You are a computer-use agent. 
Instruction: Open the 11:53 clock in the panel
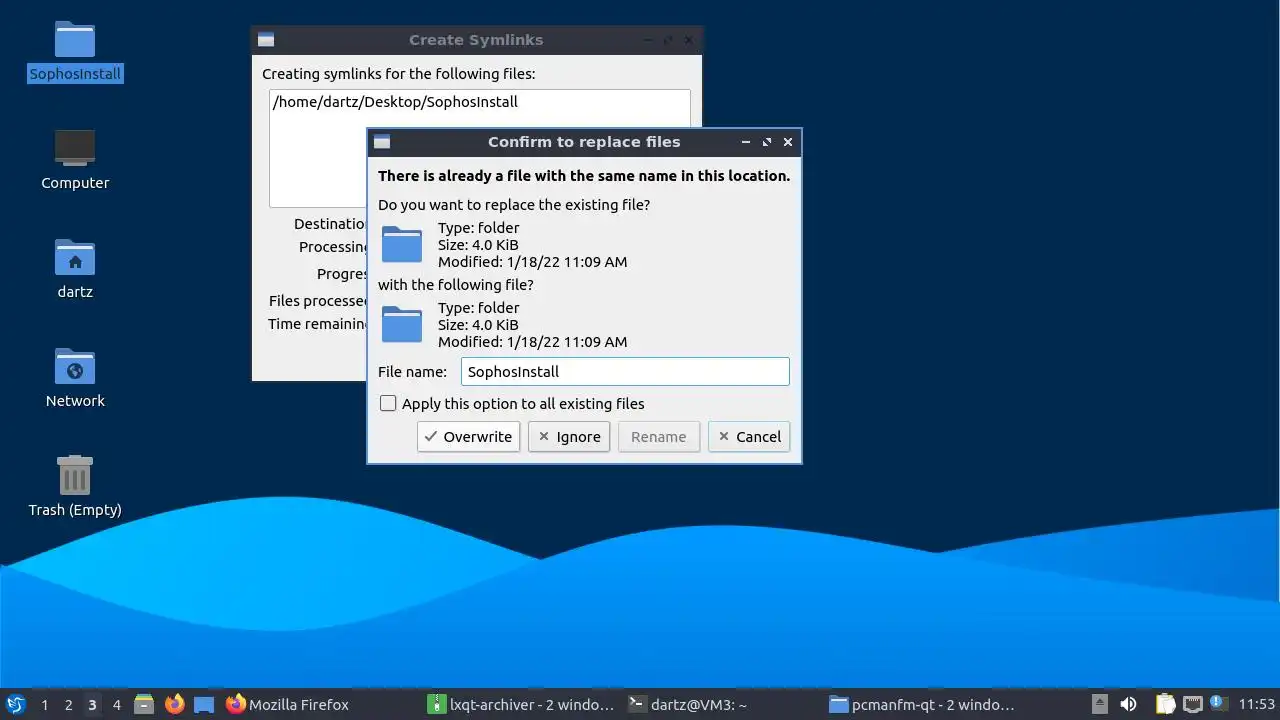tap(1256, 704)
